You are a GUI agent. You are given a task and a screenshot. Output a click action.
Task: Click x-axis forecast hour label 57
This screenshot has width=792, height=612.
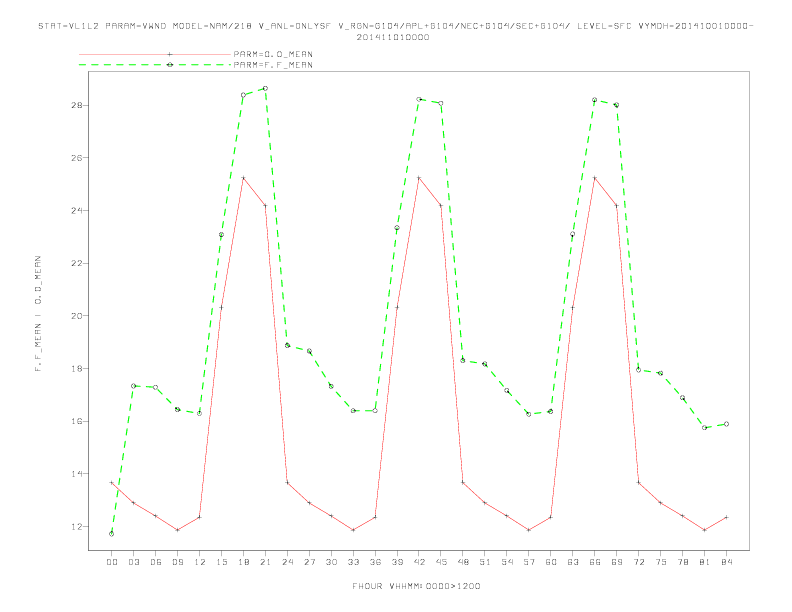click(x=529, y=562)
